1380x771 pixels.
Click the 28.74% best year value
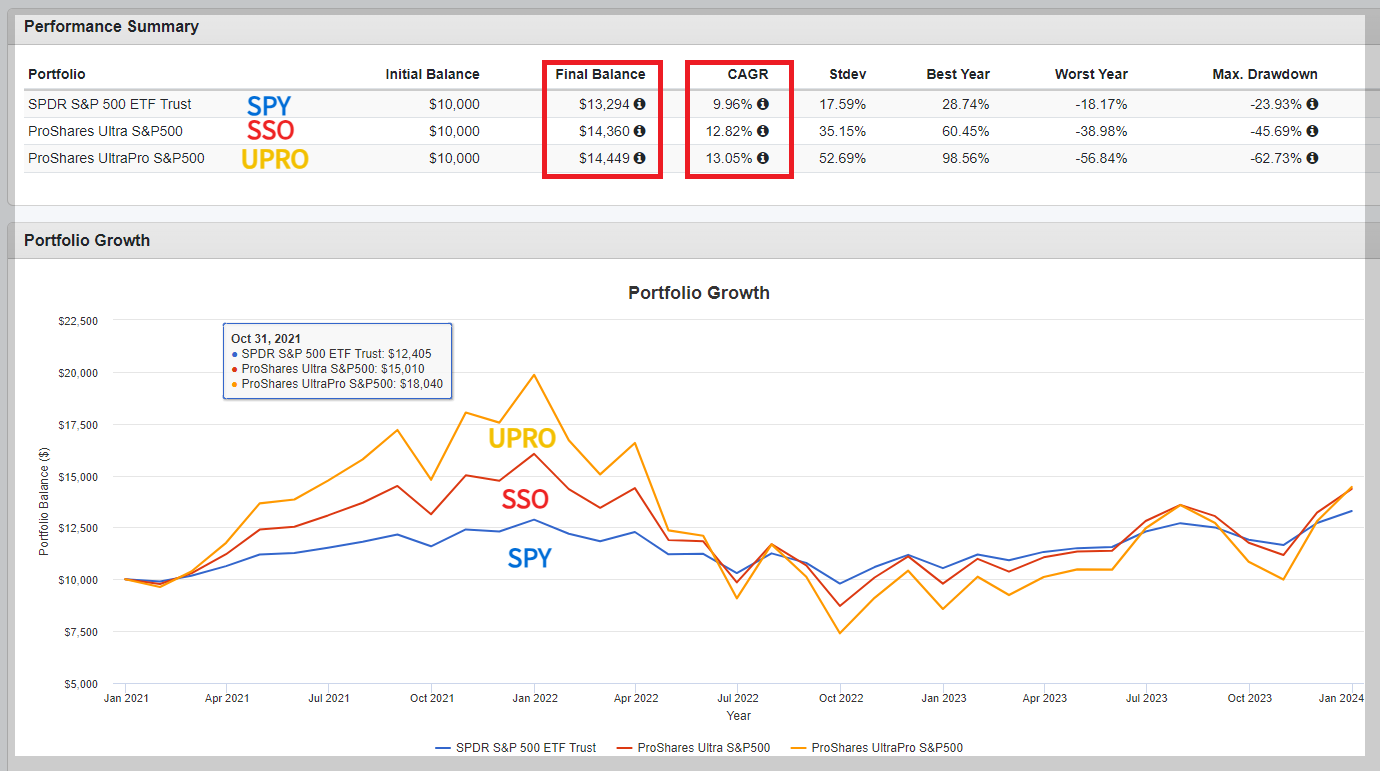(967, 104)
